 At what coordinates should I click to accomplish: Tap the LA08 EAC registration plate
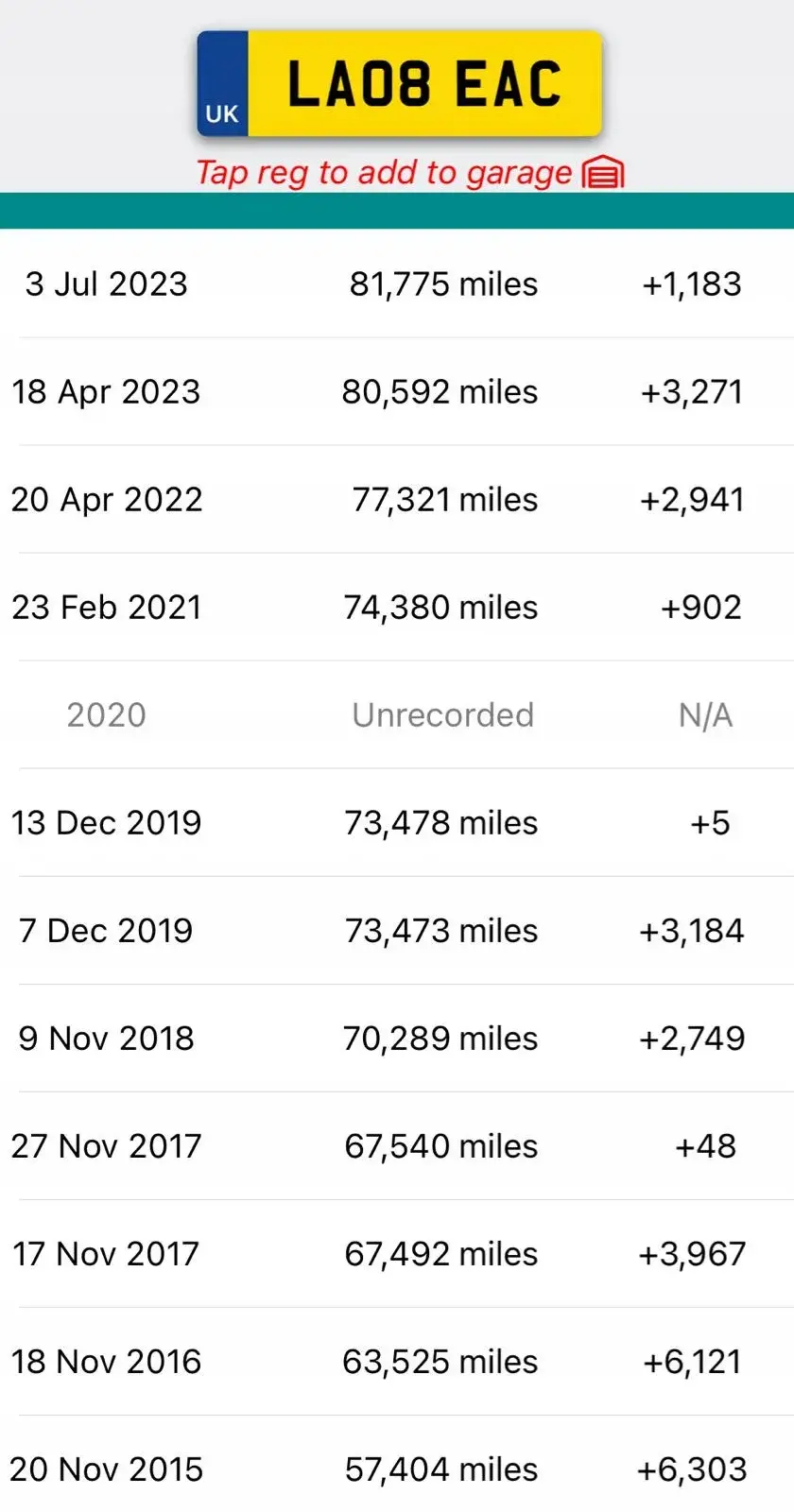(x=399, y=83)
